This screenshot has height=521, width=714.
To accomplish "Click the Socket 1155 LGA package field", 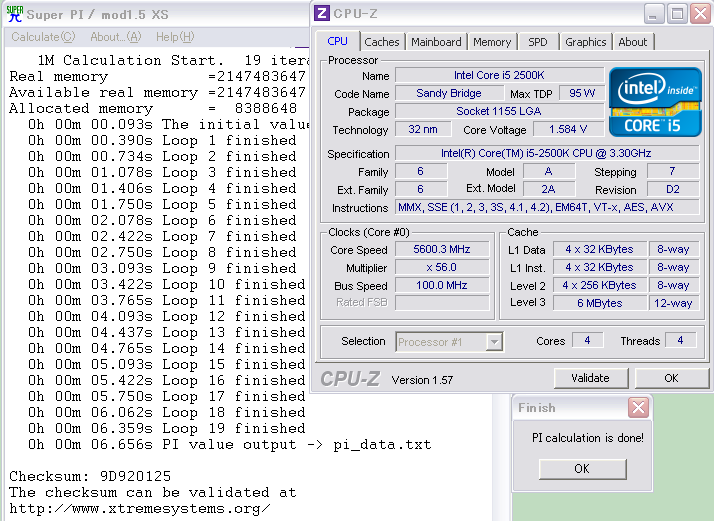I will pyautogui.click(x=500, y=111).
